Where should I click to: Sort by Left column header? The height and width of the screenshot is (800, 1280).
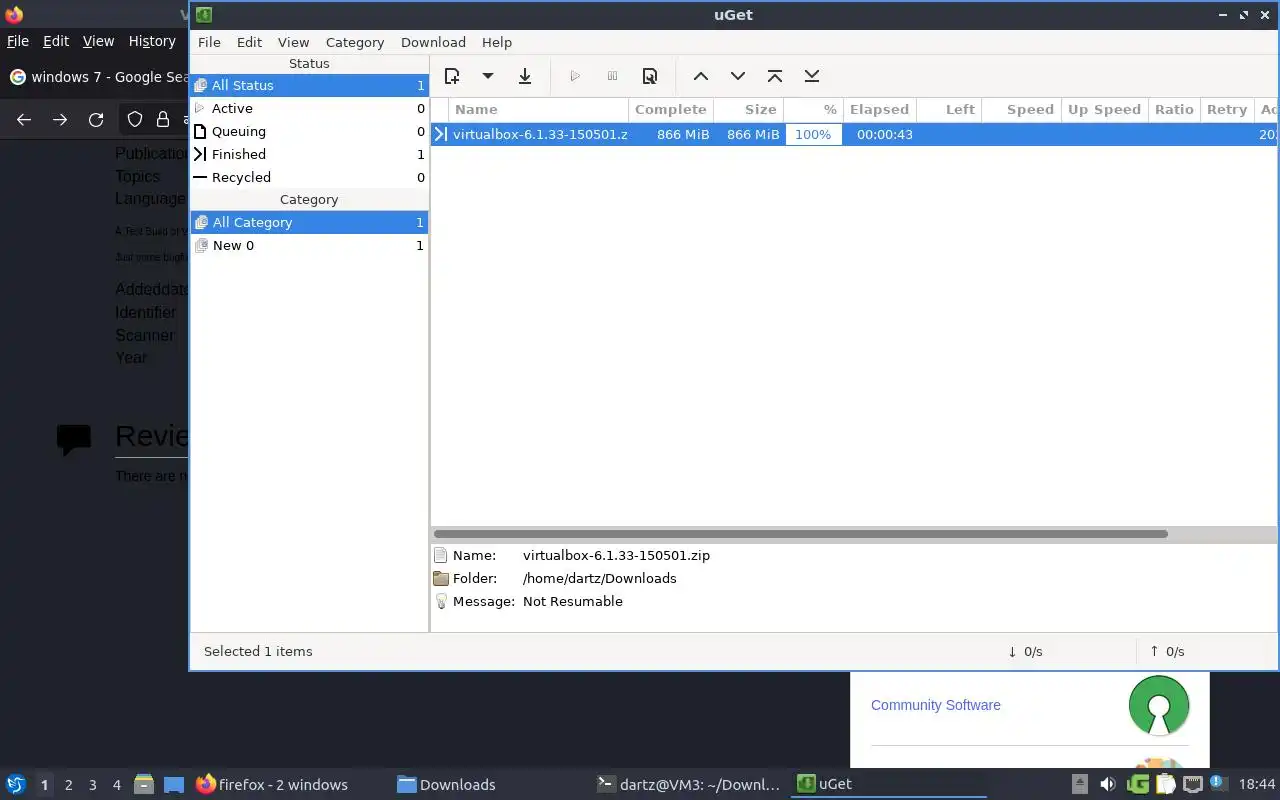[x=948, y=109]
